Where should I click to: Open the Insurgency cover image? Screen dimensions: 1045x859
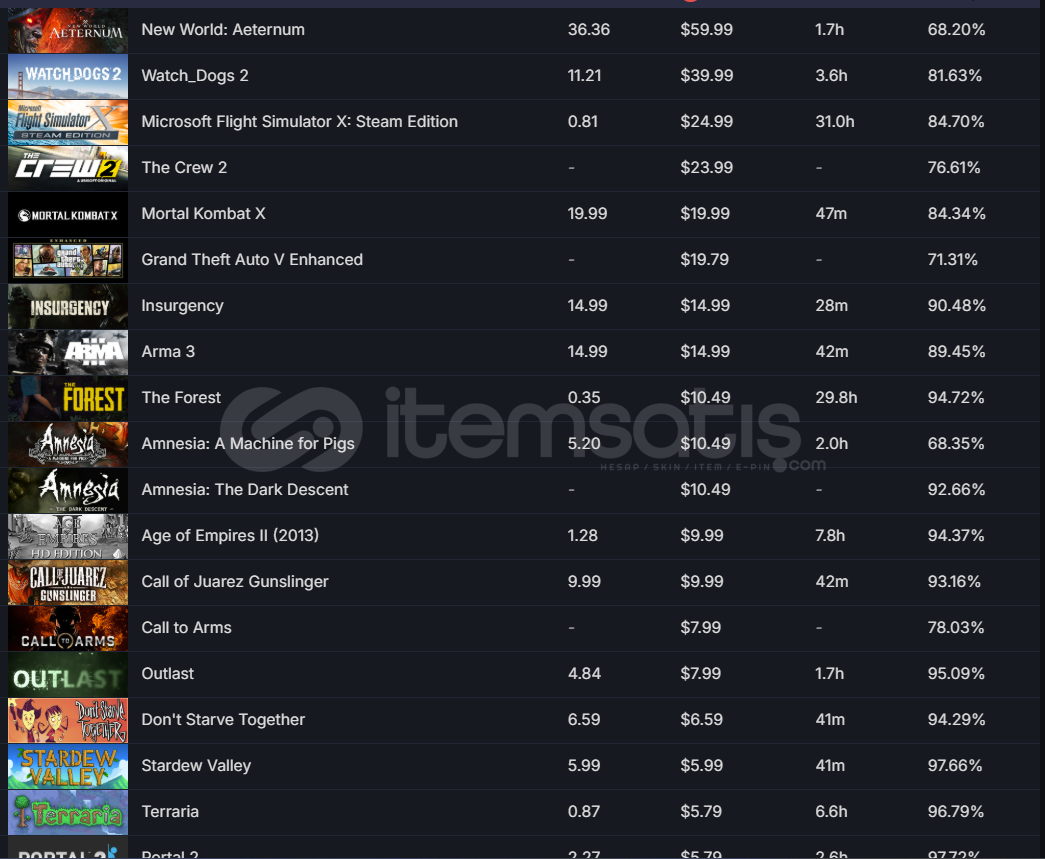[x=68, y=307]
